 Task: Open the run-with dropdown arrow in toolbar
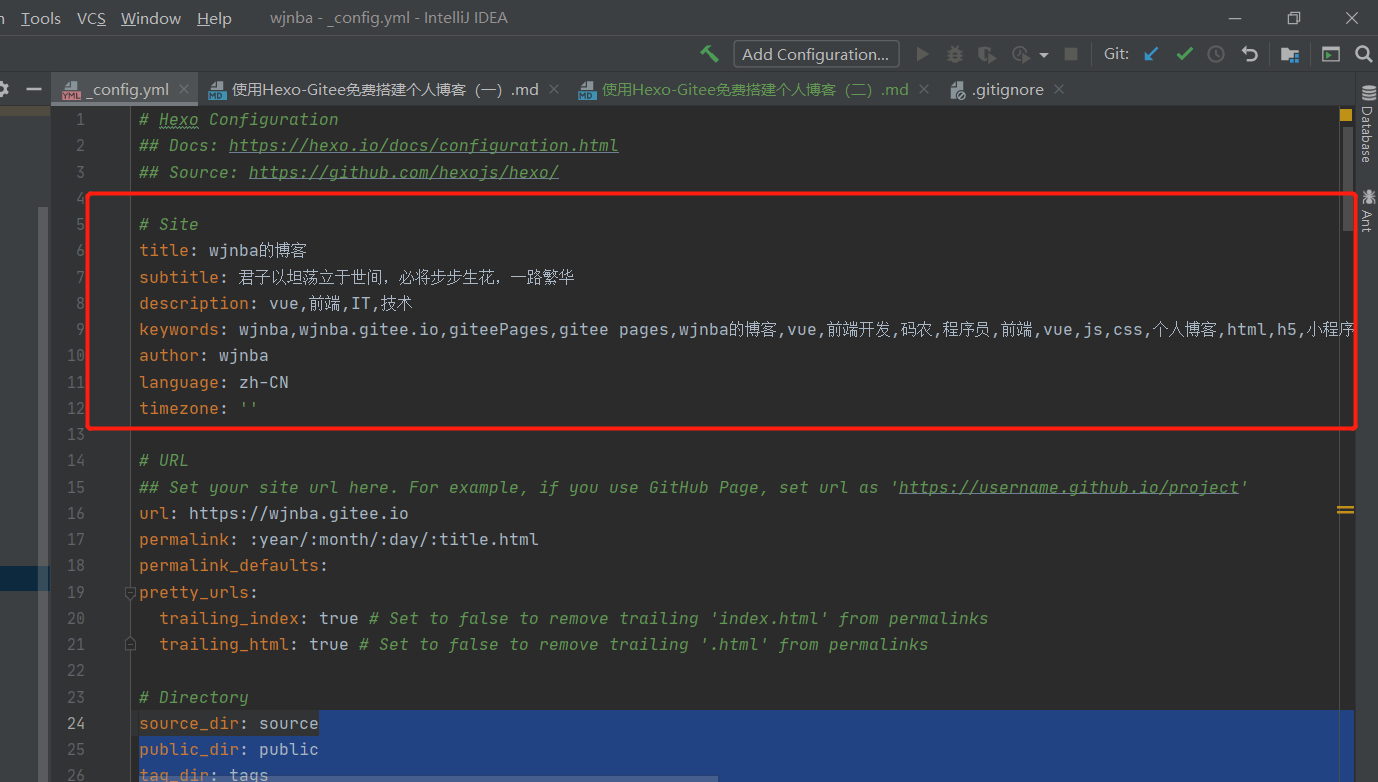tap(1044, 55)
